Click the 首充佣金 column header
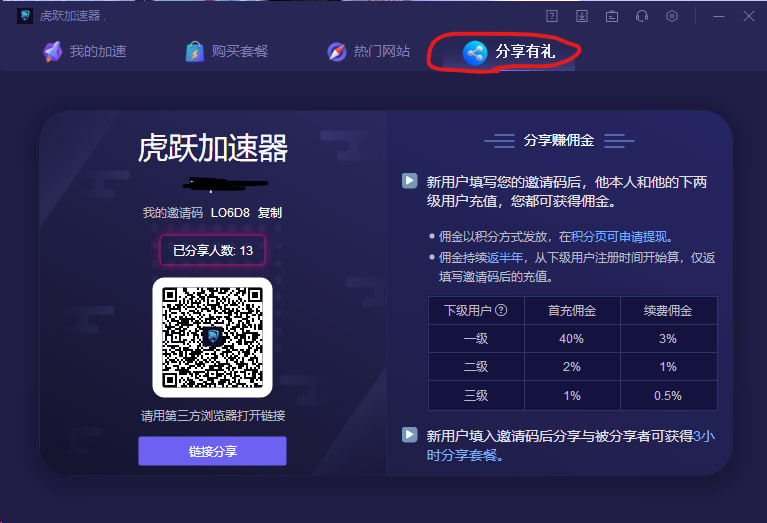The height and width of the screenshot is (523, 767). point(572,311)
